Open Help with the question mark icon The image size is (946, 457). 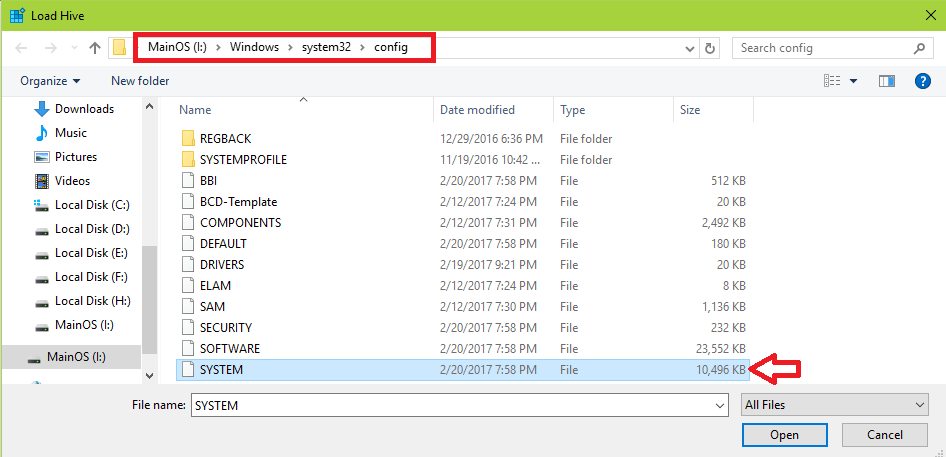922,81
